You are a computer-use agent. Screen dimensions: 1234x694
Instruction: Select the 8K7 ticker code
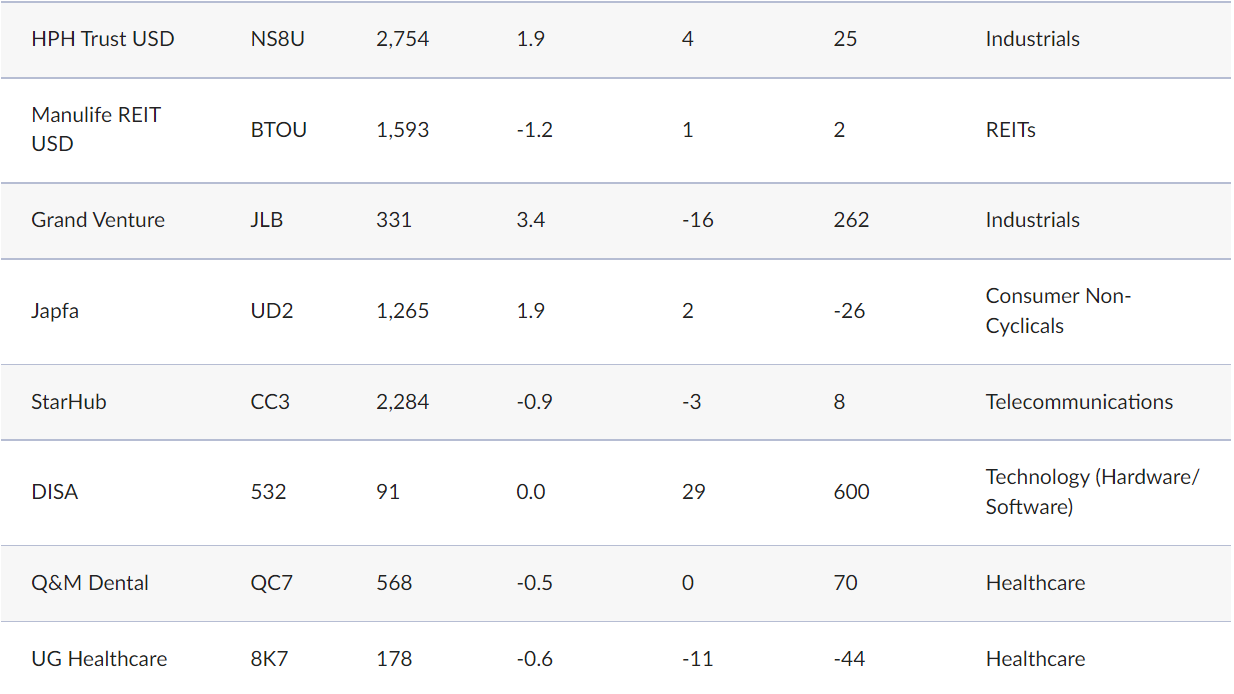tap(269, 659)
